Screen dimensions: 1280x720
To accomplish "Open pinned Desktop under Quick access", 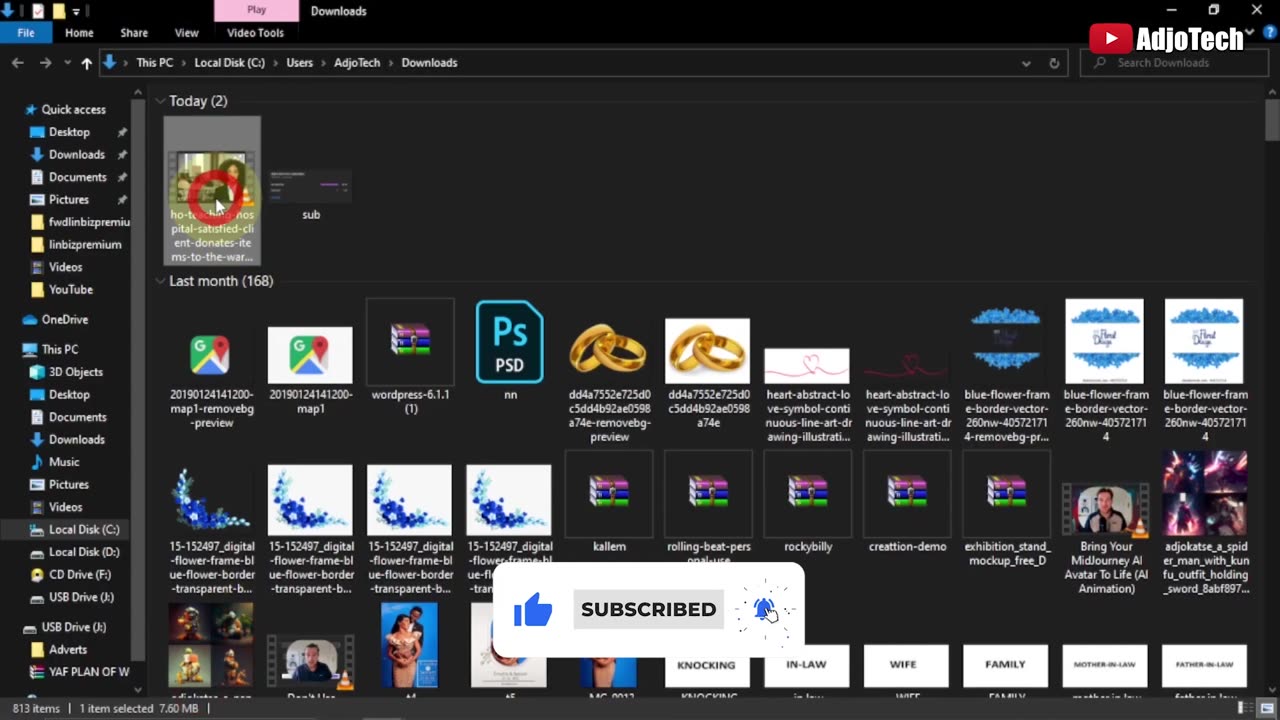I will coord(69,132).
